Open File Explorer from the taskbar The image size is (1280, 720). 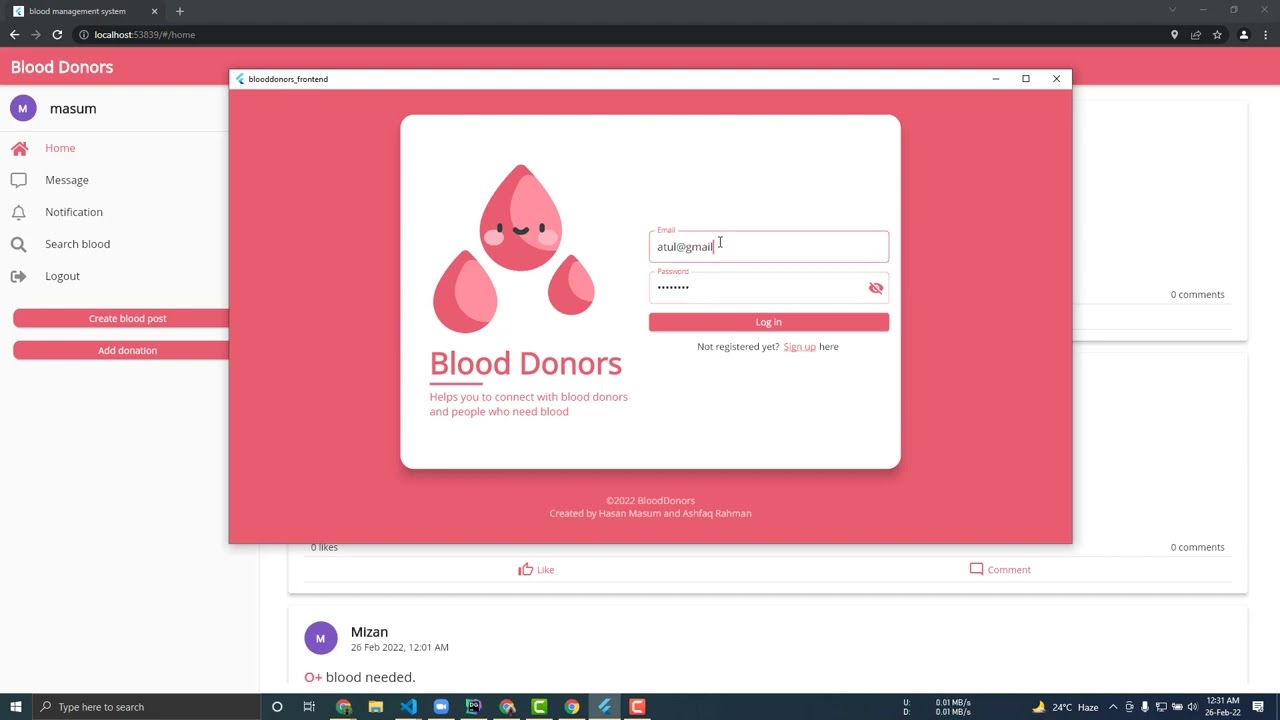click(376, 707)
